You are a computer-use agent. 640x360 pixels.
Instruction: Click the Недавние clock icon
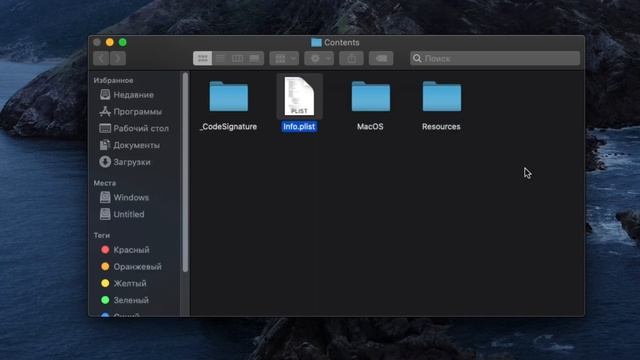pos(105,94)
